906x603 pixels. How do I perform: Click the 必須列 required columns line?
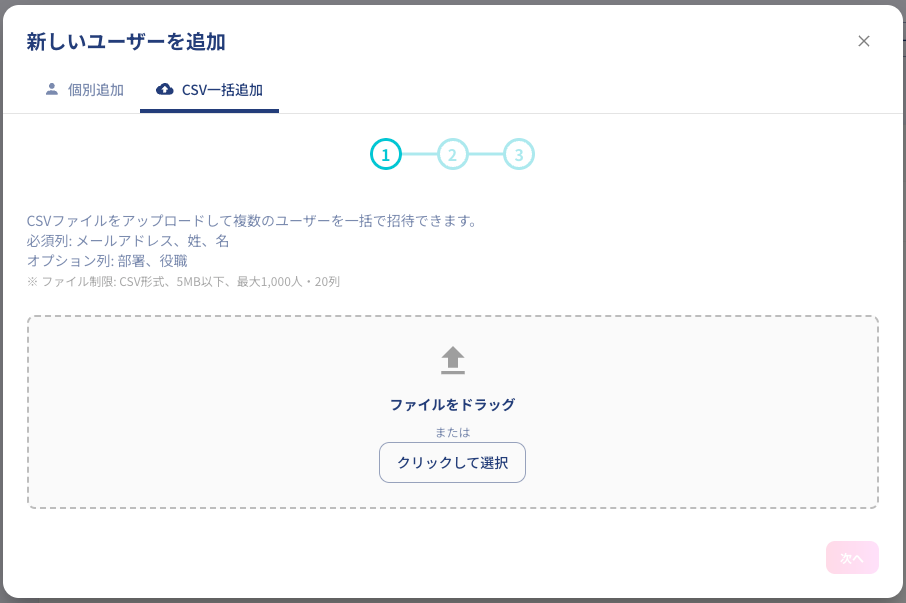[x=128, y=240]
